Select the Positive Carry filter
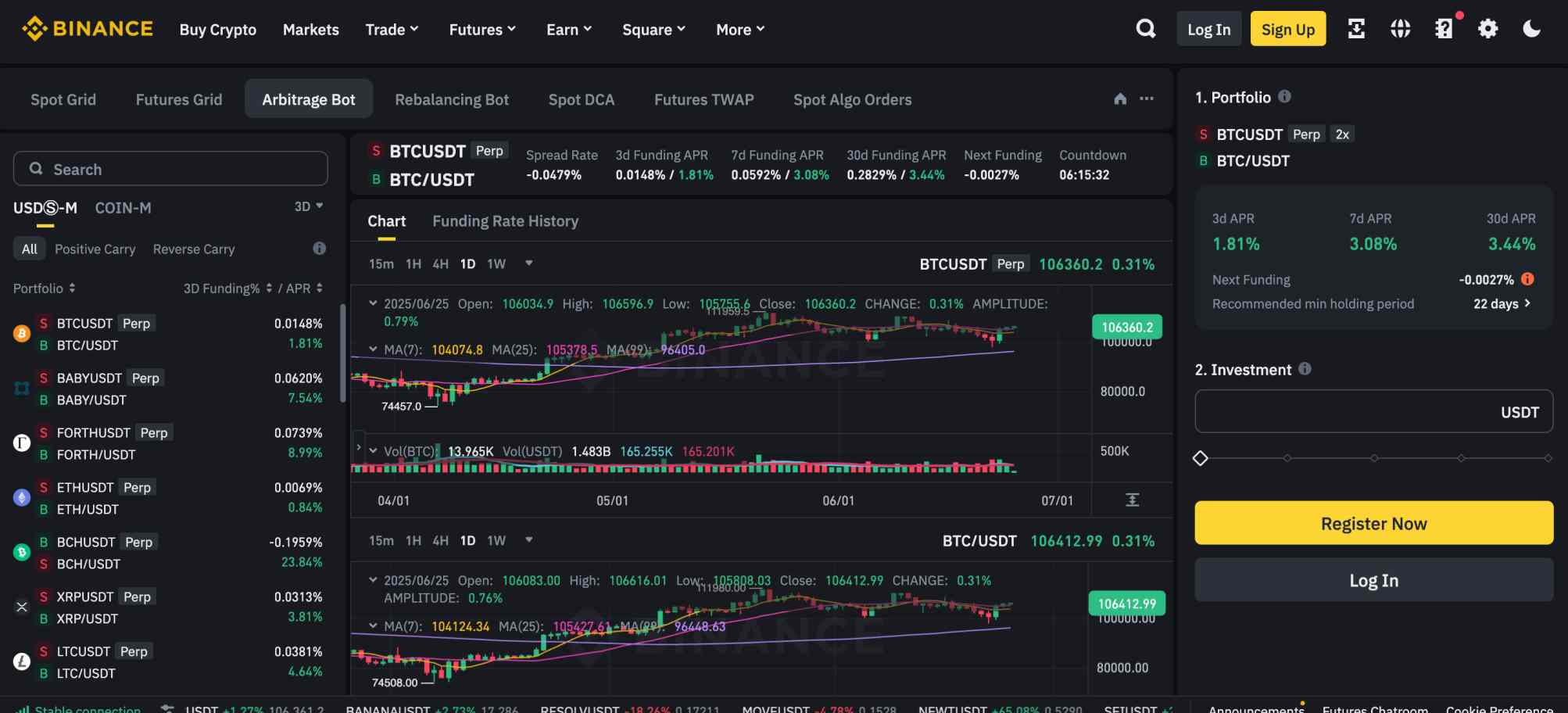The width and height of the screenshot is (1568, 713). pos(95,249)
